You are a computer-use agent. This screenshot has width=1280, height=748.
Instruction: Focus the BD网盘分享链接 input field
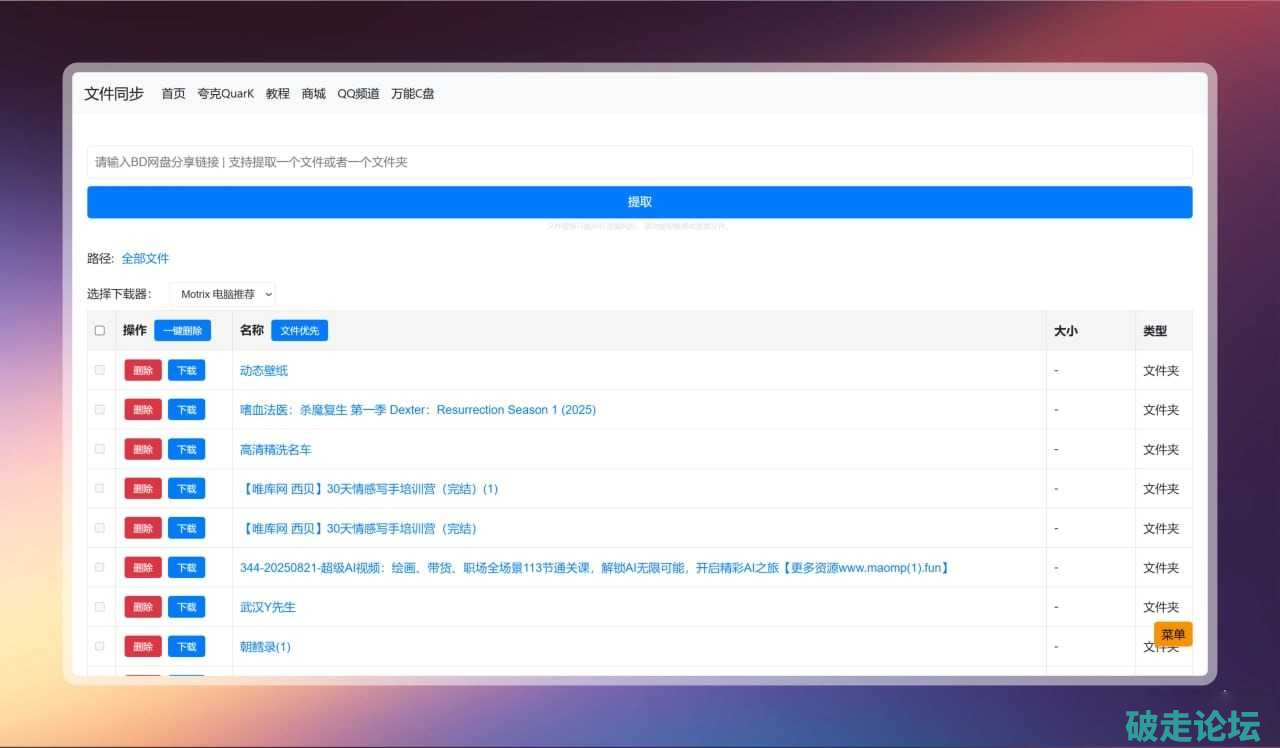pos(640,162)
